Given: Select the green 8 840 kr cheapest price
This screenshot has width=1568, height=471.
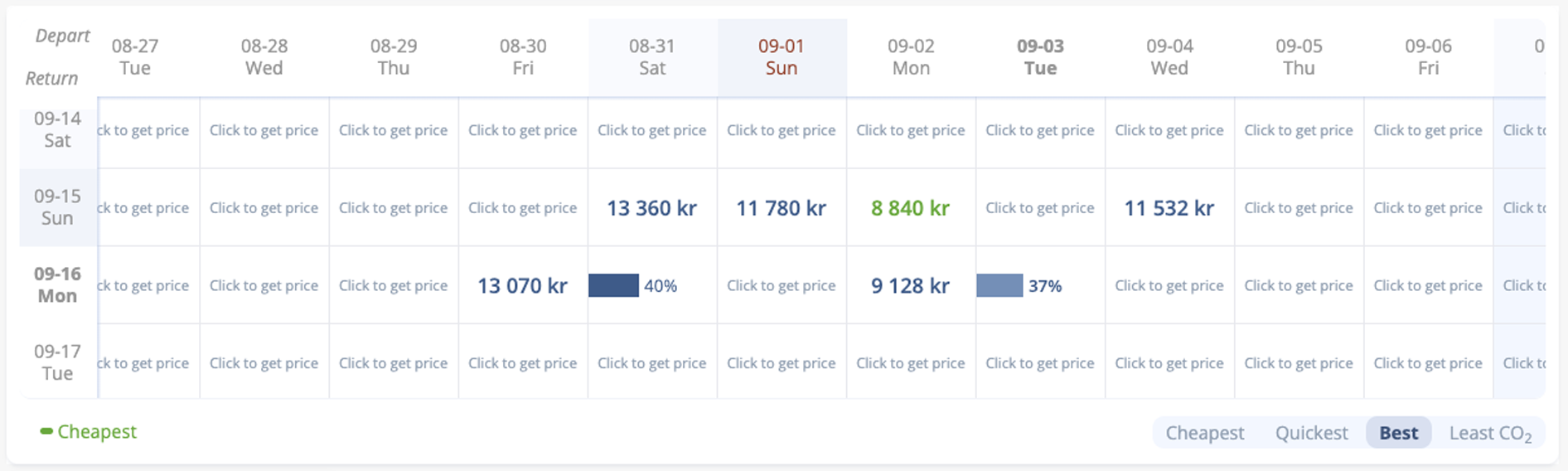Looking at the screenshot, I should click(910, 208).
